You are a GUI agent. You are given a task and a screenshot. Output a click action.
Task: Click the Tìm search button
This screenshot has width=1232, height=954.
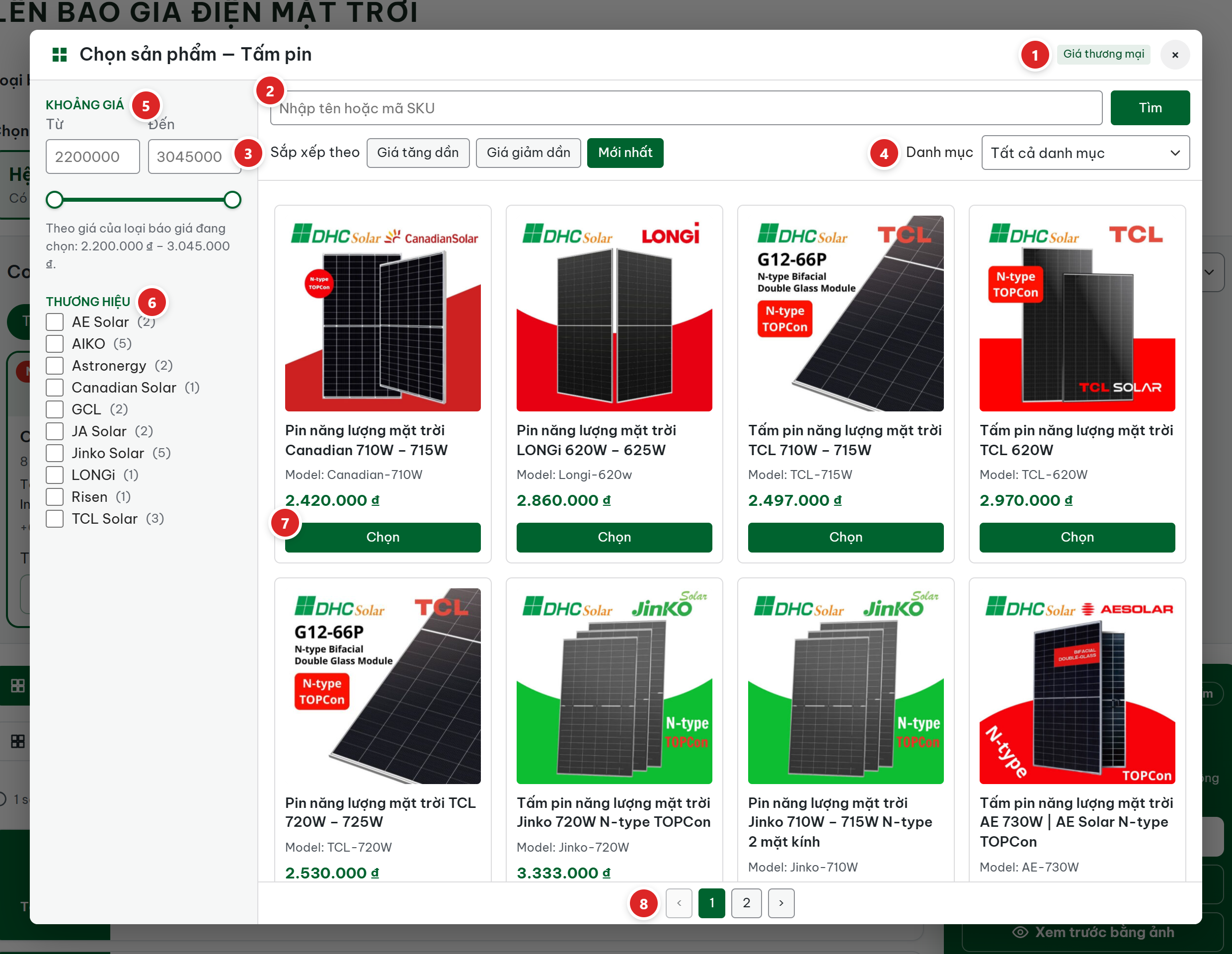[x=1150, y=108]
